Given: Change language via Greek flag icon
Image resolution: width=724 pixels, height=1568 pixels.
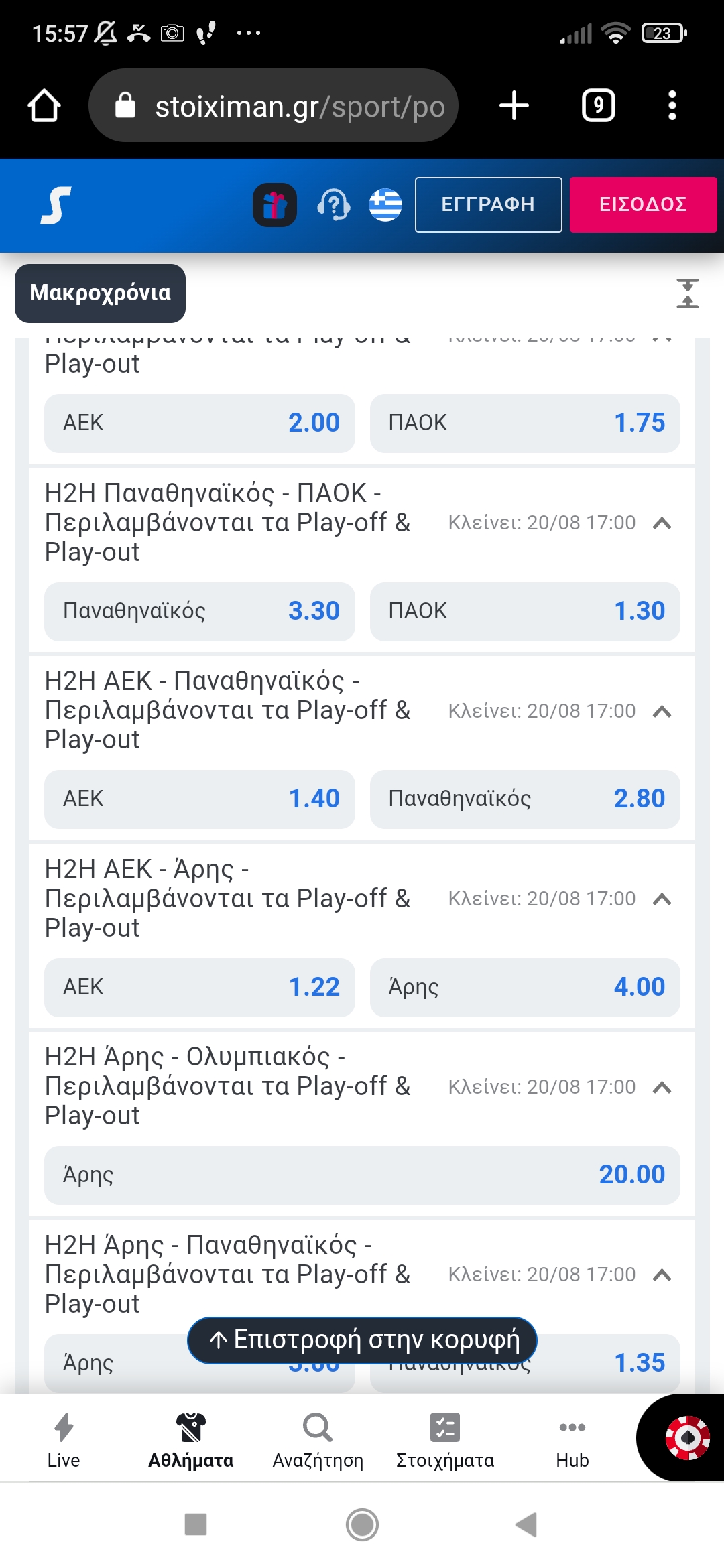Looking at the screenshot, I should pyautogui.click(x=385, y=205).
